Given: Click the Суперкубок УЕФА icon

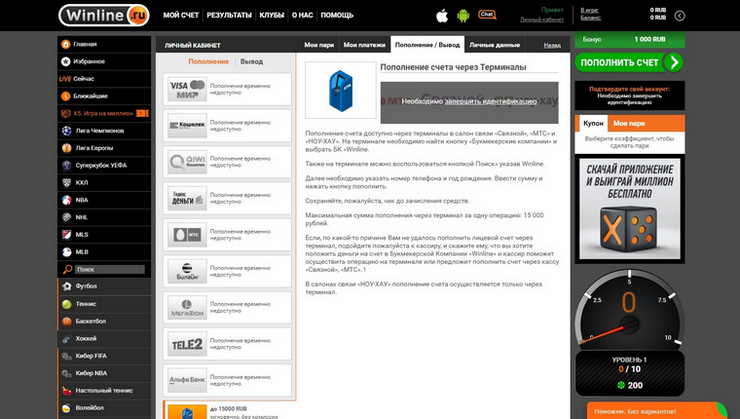Looking at the screenshot, I should click(x=67, y=166).
